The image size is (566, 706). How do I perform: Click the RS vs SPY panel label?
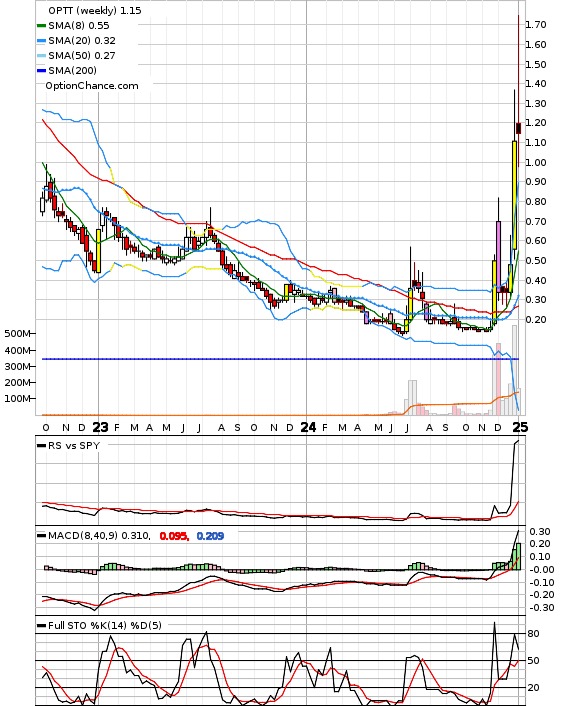tap(74, 445)
